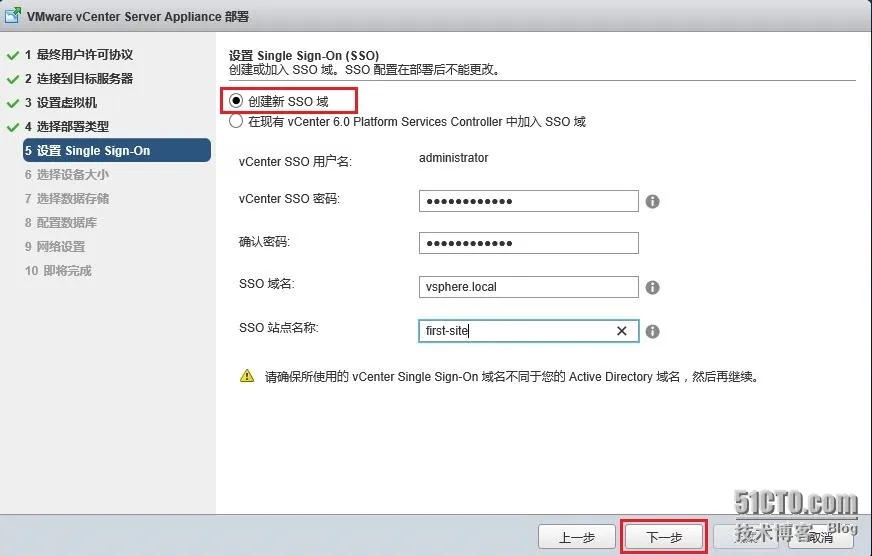Click the 下一步 (Next) button
872x556 pixels.
[x=664, y=537]
